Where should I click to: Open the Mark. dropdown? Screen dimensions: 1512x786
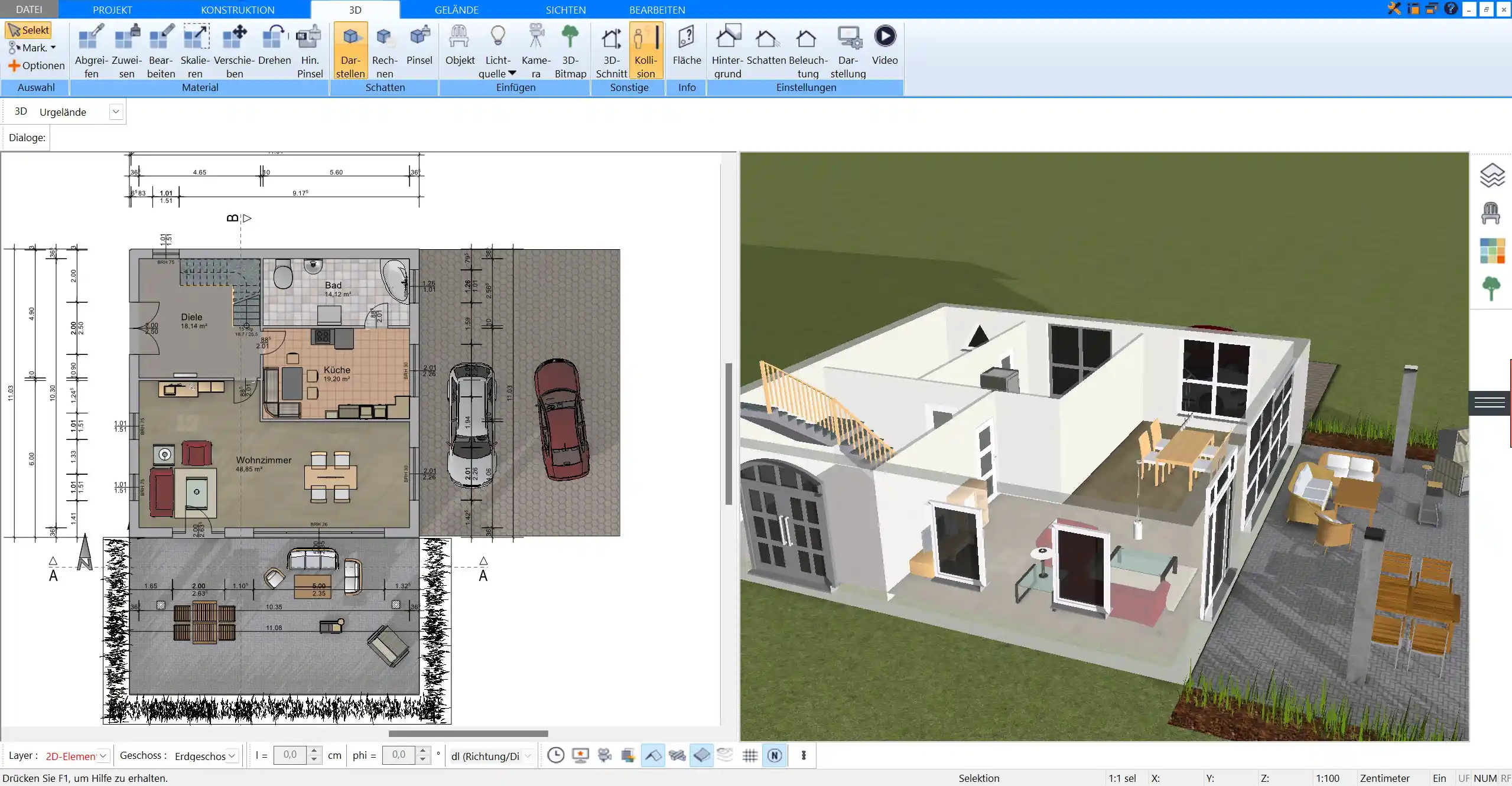(32, 48)
